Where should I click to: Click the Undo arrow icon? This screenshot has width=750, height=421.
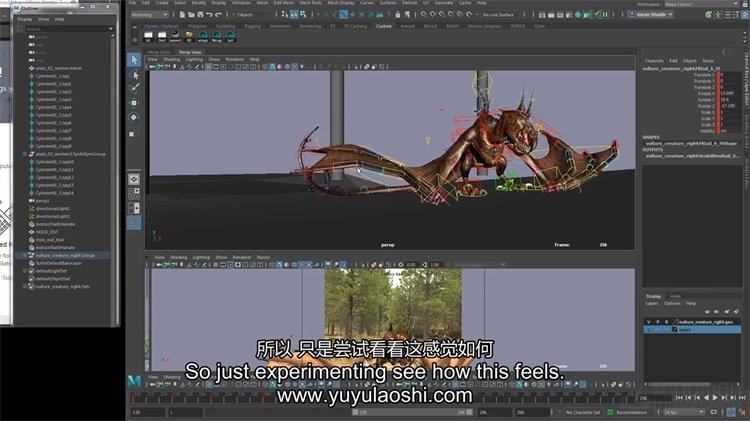(209, 15)
